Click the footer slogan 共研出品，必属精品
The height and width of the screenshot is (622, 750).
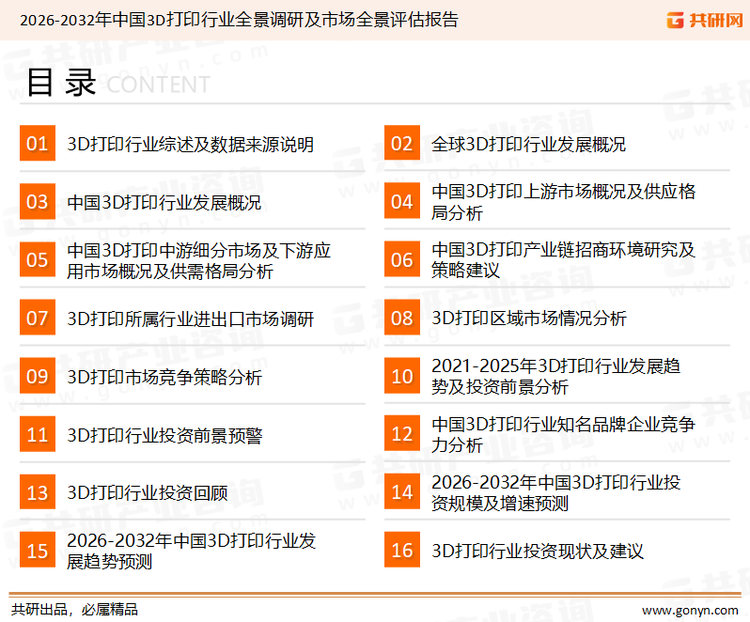point(75,610)
